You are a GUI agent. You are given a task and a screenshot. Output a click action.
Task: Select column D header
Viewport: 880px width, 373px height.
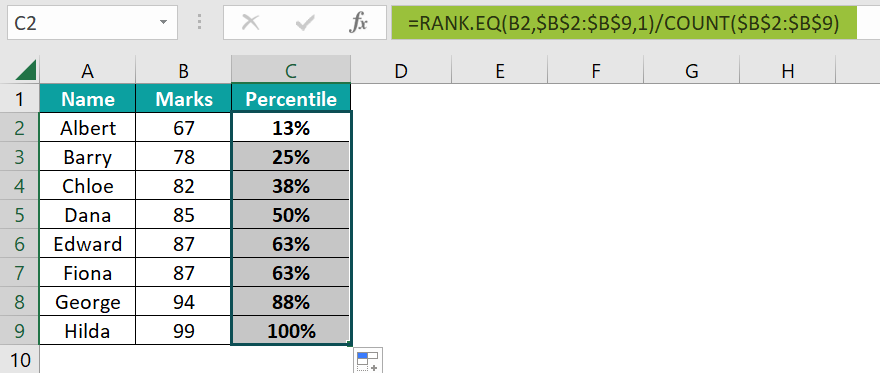[400, 70]
